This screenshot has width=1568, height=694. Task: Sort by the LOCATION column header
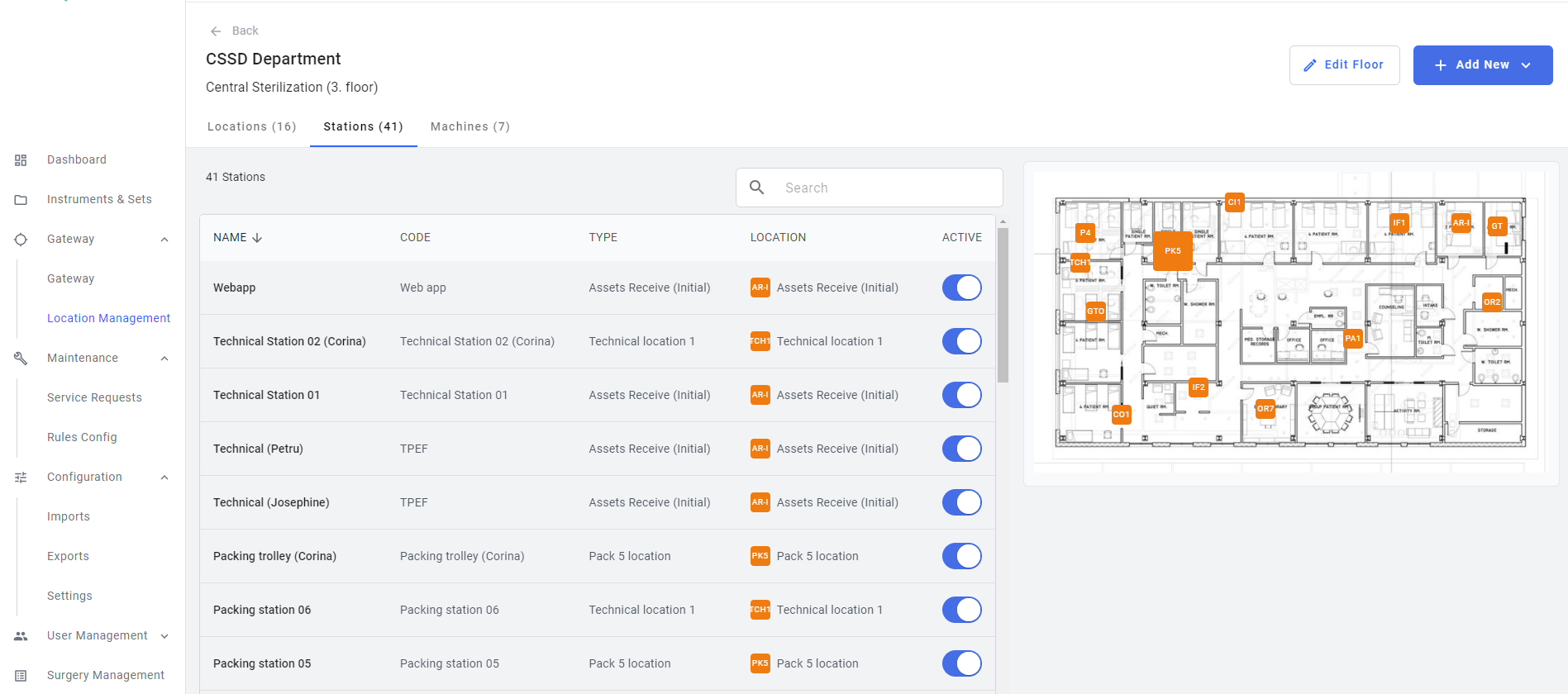click(778, 237)
